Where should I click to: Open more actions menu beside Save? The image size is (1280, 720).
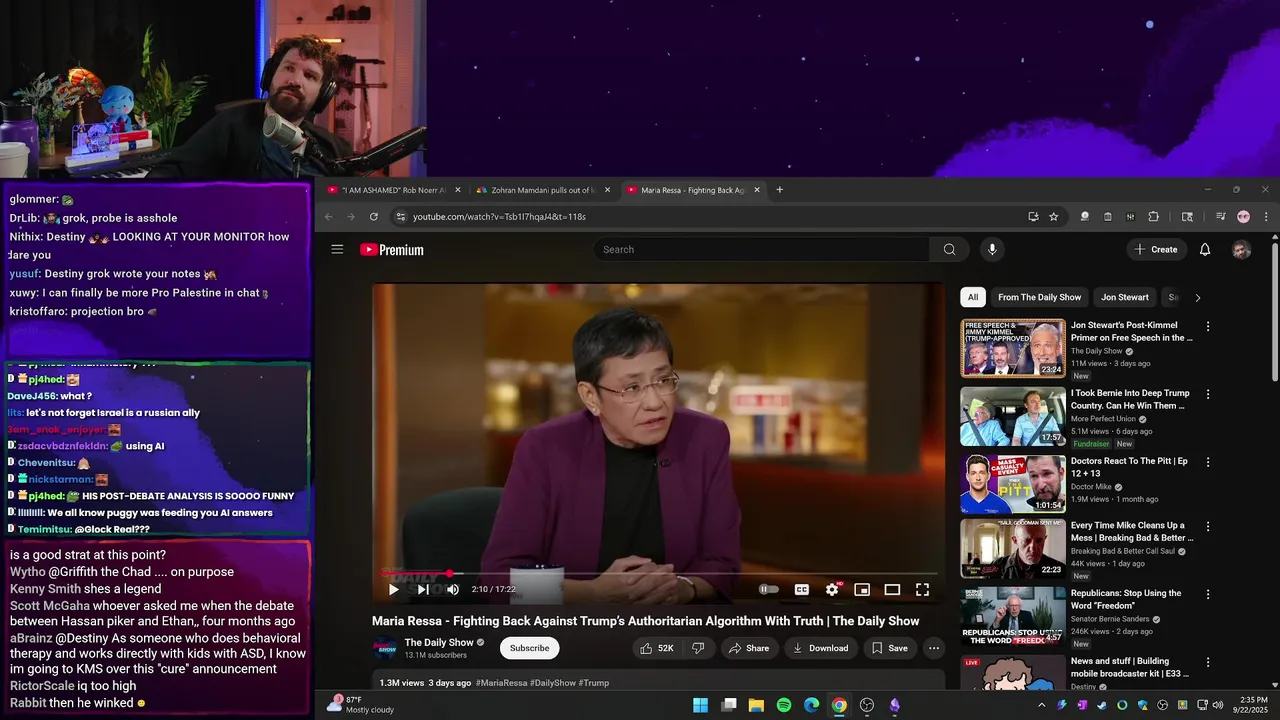934,648
